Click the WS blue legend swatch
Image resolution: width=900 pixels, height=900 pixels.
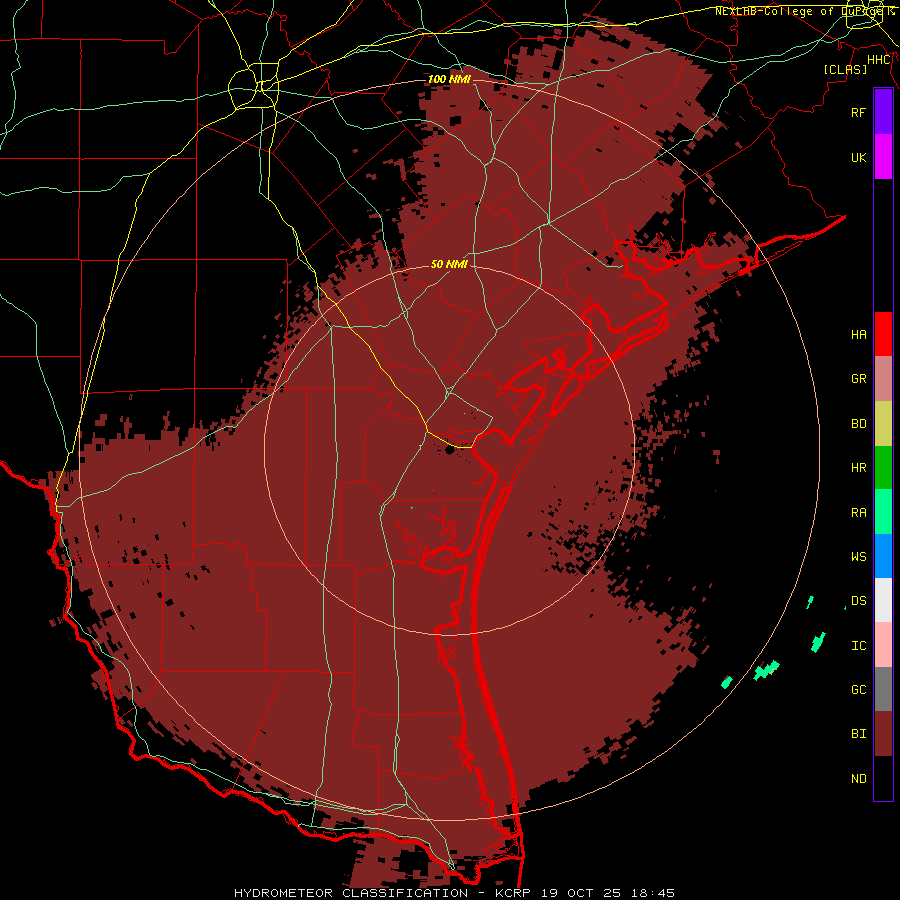(x=883, y=556)
